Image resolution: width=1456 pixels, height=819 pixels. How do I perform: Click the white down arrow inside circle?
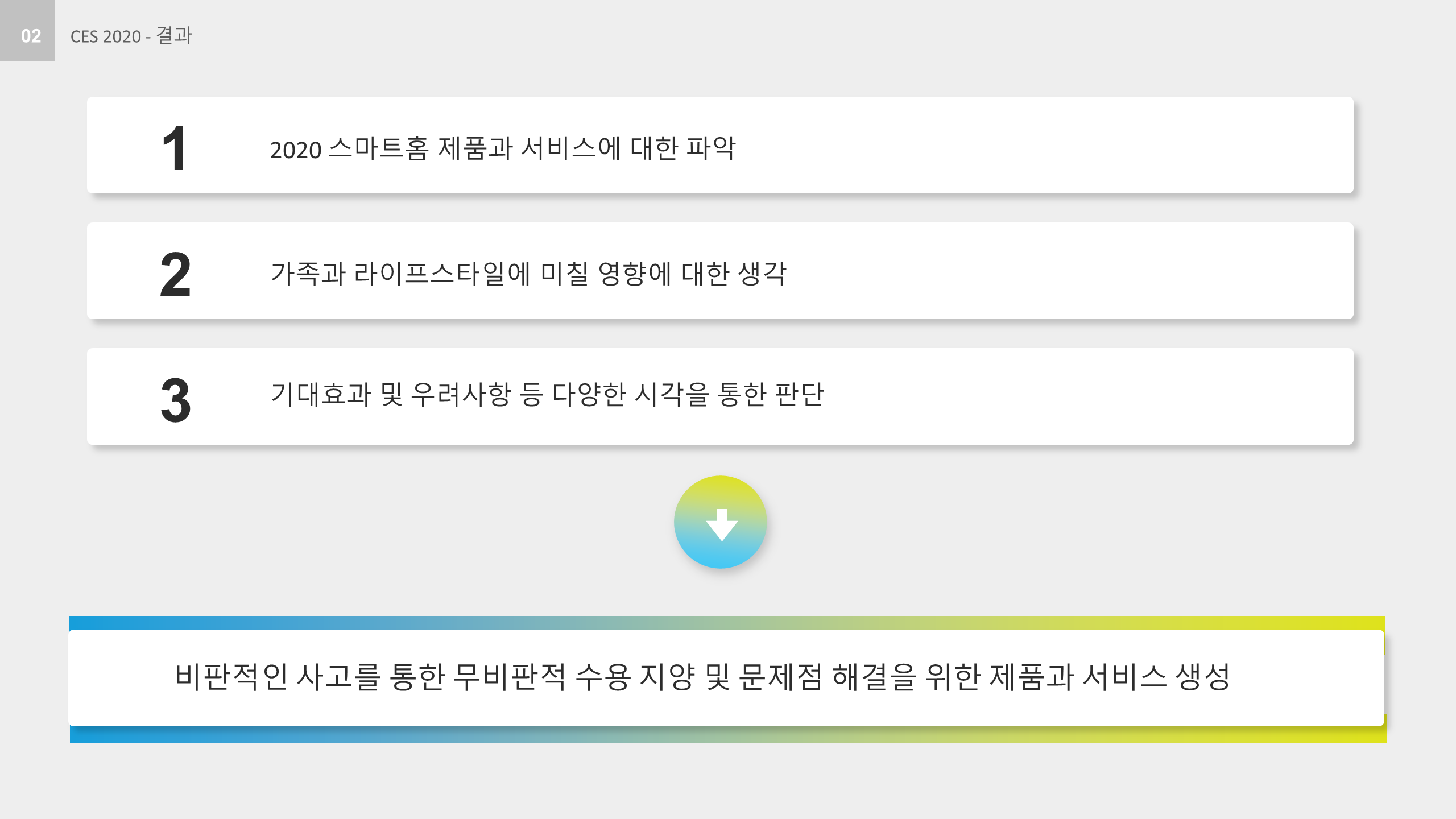click(x=722, y=525)
